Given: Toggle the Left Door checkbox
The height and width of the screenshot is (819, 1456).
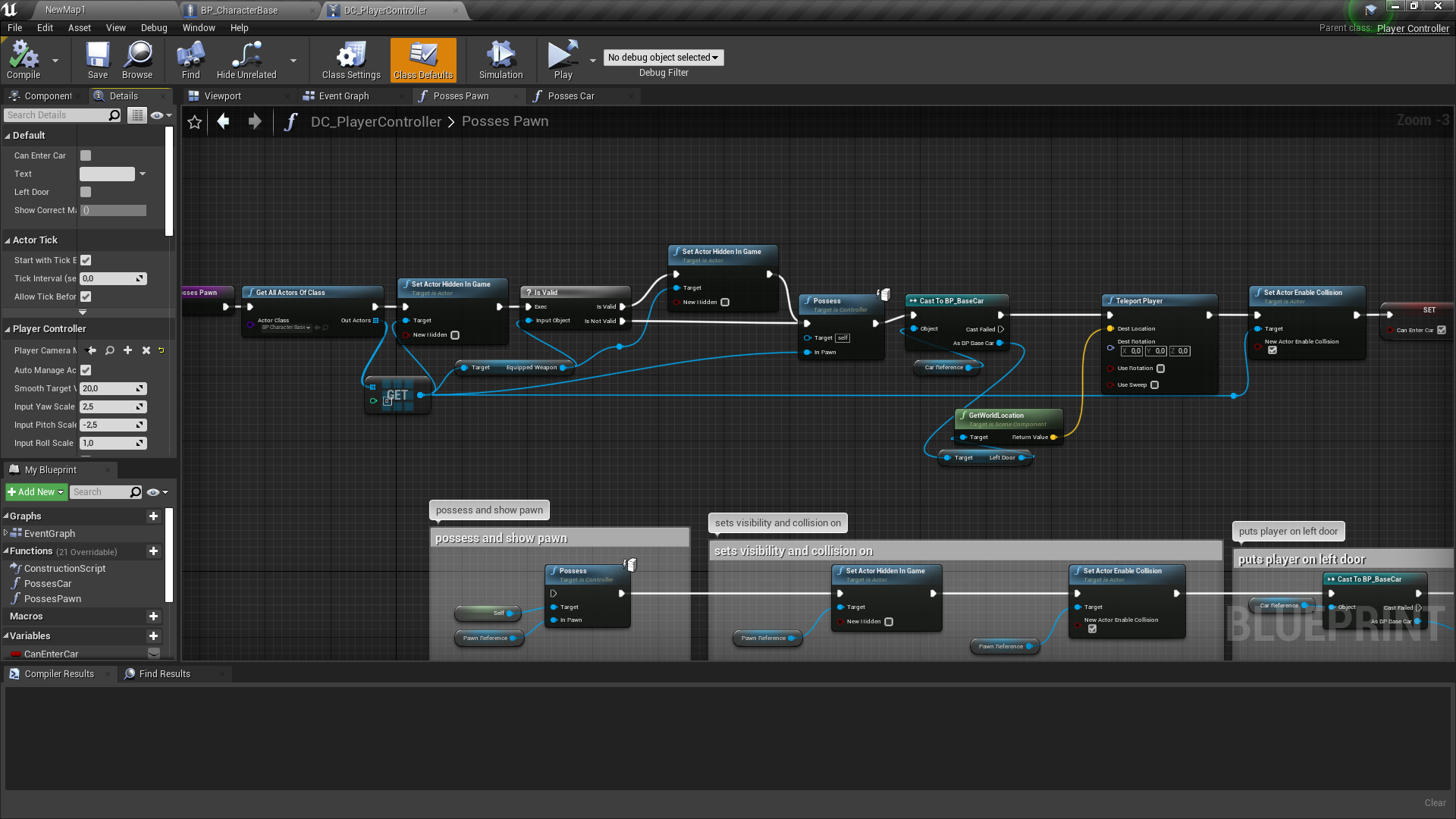Looking at the screenshot, I should coord(86,192).
